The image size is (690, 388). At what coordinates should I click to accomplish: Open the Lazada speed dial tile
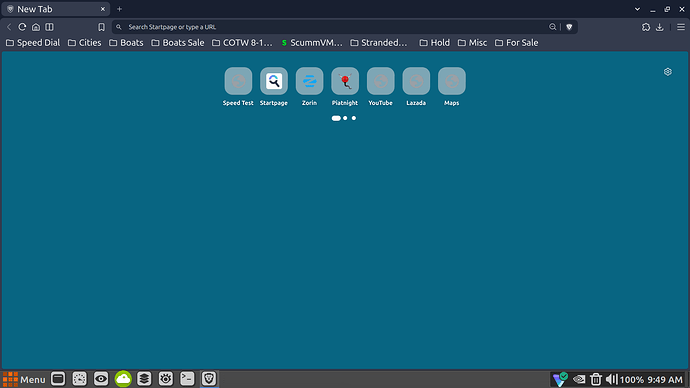pyautogui.click(x=416, y=87)
